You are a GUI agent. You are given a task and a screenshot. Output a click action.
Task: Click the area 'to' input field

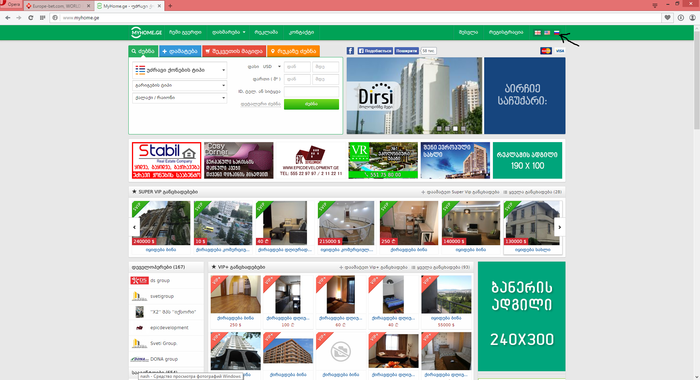click(x=325, y=79)
